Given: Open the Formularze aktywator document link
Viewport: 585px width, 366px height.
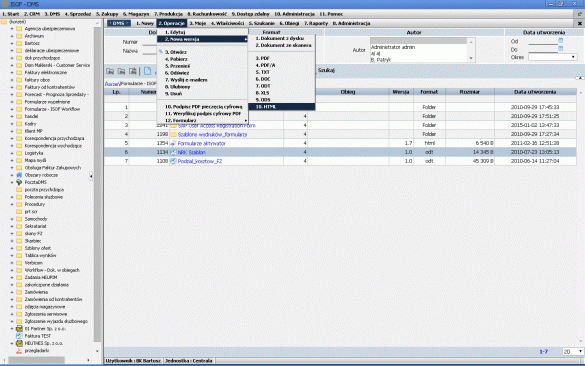Looking at the screenshot, I should pyautogui.click(x=201, y=143).
